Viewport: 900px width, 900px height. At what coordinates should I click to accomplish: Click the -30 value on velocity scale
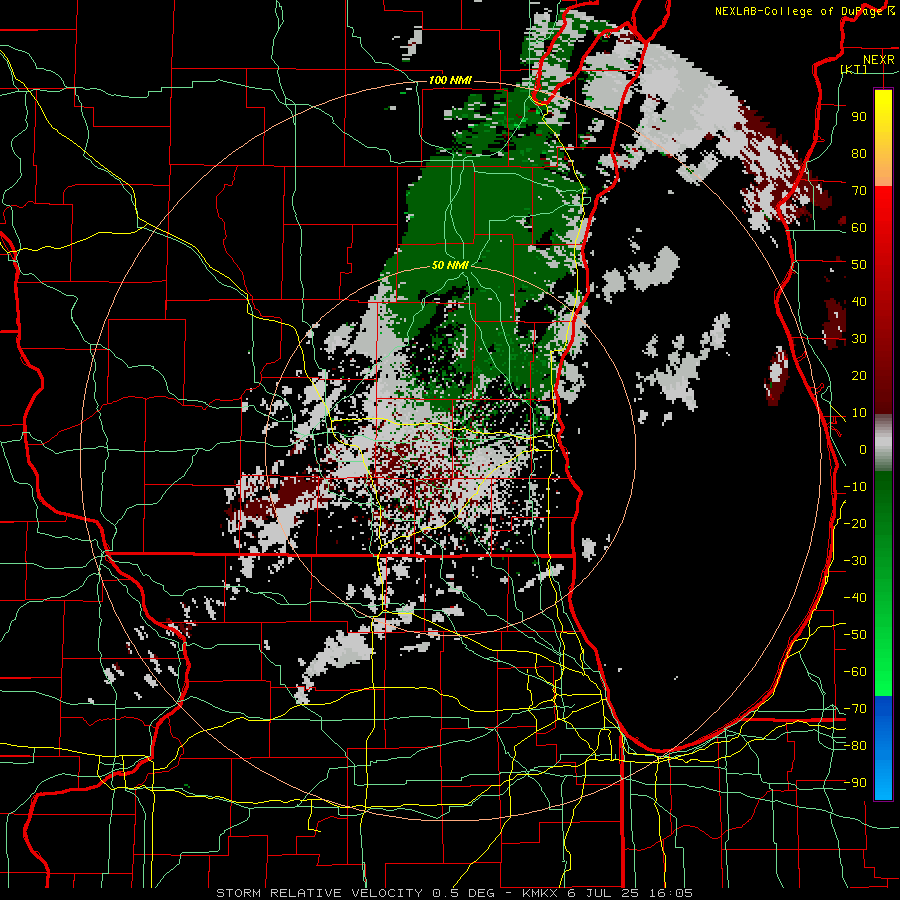[855, 561]
